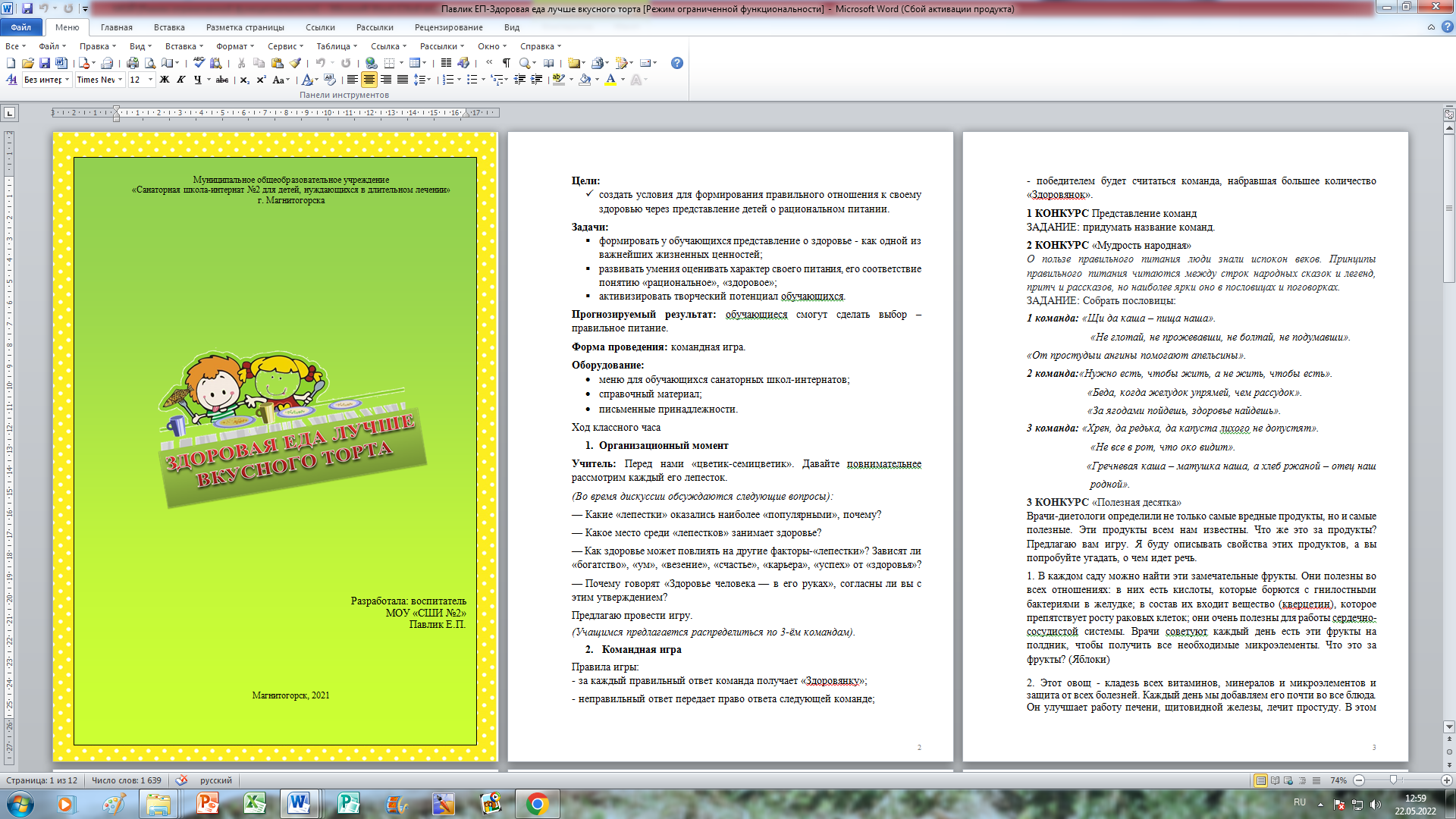
Task: Expand the numbered list dropdown arrow
Action: (x=460, y=80)
